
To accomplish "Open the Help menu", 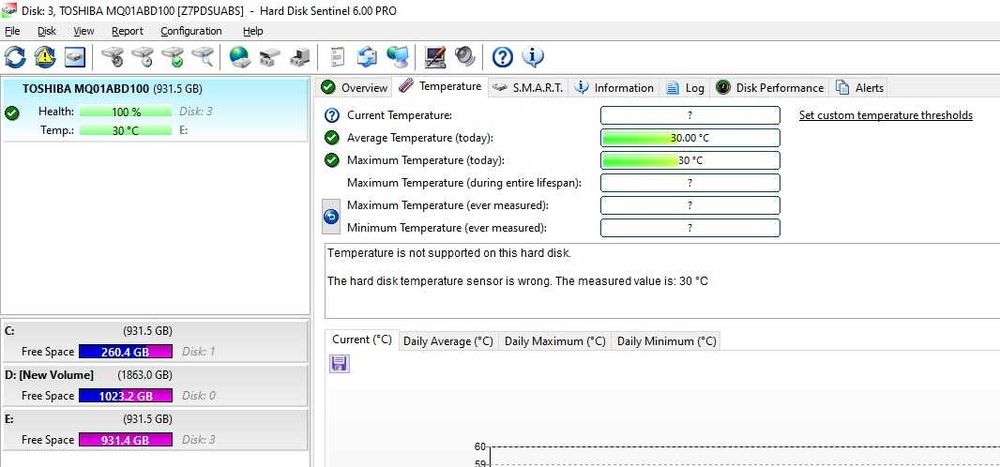I will coord(253,31).
